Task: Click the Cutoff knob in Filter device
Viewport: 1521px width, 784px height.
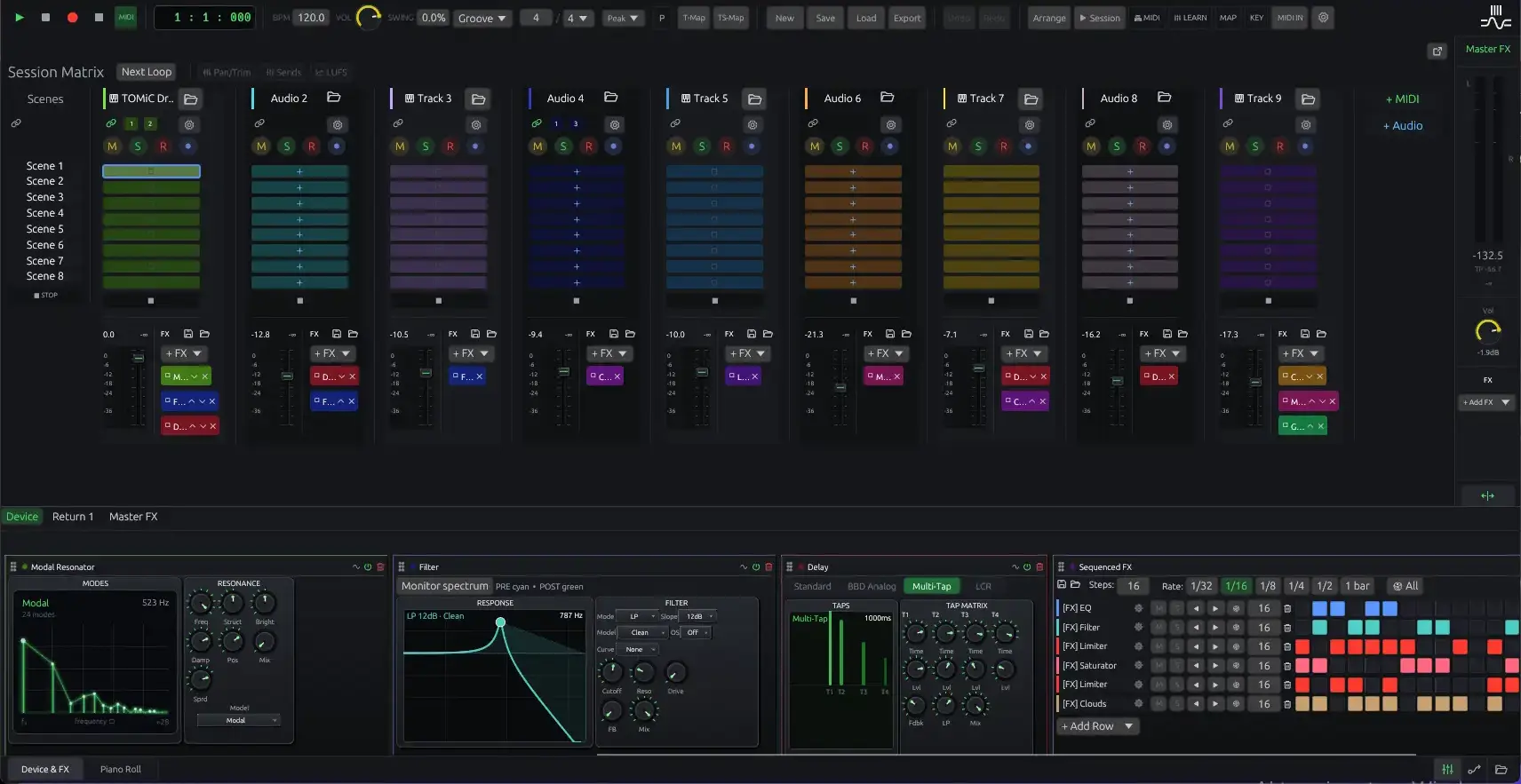Action: pos(611,672)
